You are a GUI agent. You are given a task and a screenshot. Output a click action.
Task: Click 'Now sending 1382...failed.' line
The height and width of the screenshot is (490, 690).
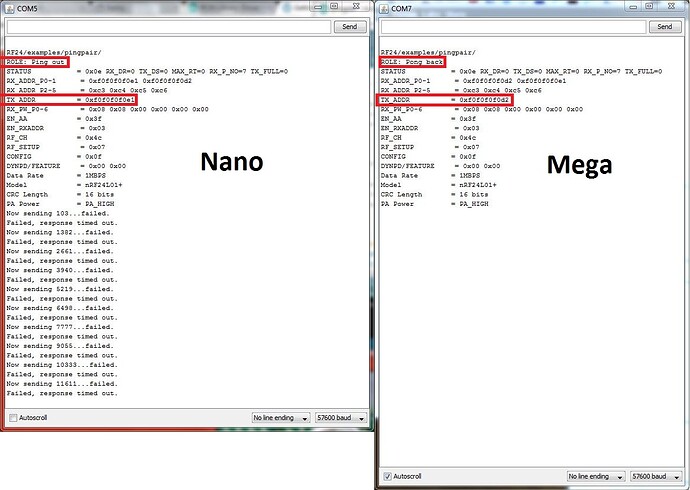tap(60, 232)
